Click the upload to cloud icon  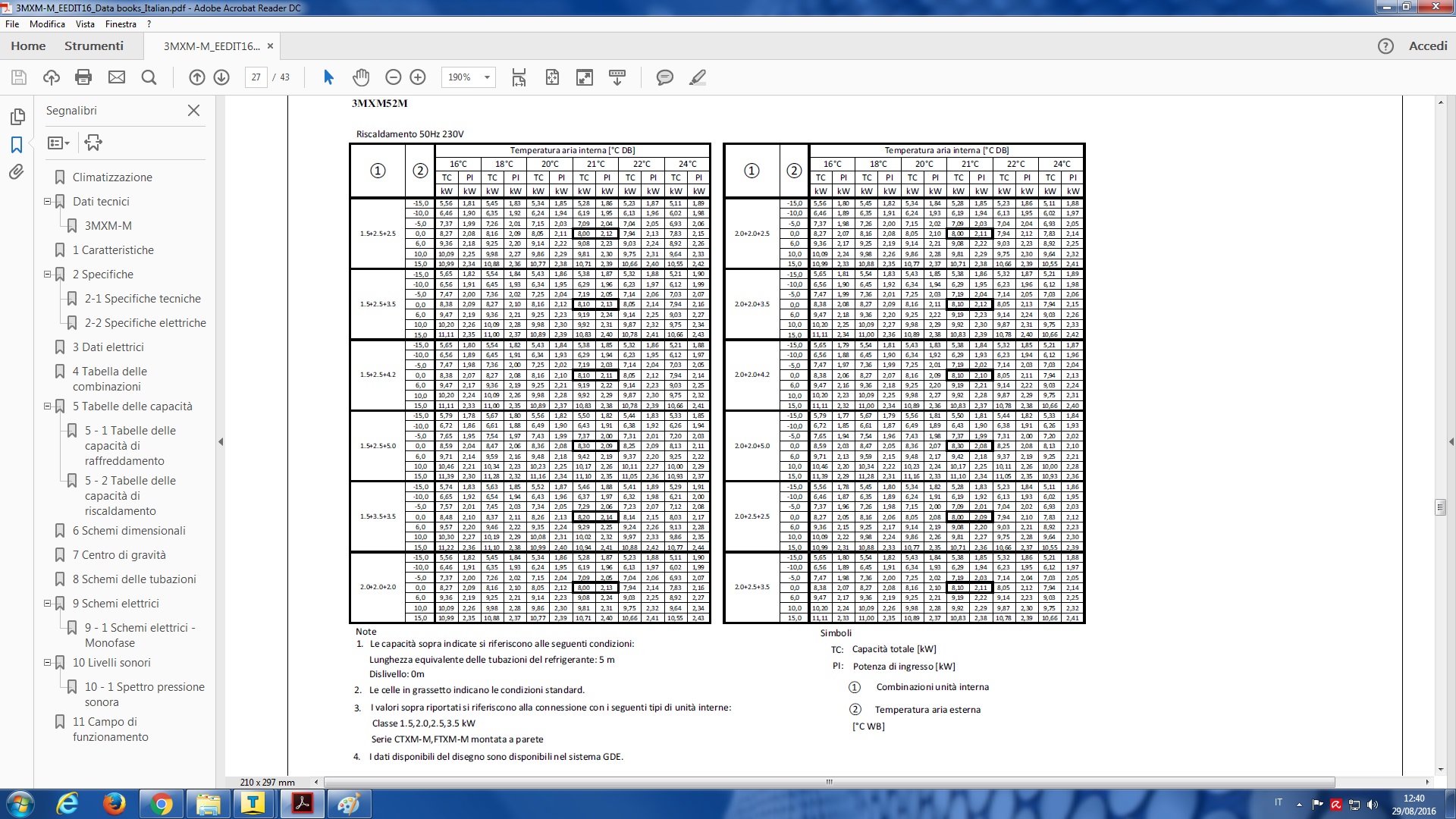click(x=52, y=77)
